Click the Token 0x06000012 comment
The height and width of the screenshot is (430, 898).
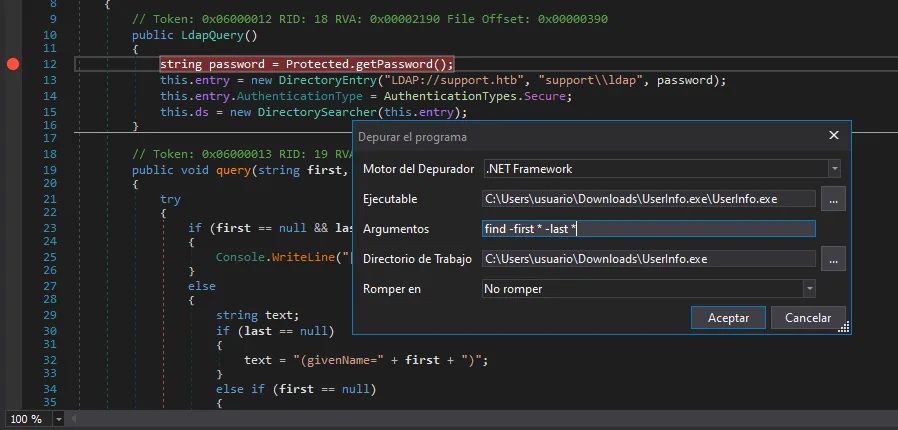point(370,19)
